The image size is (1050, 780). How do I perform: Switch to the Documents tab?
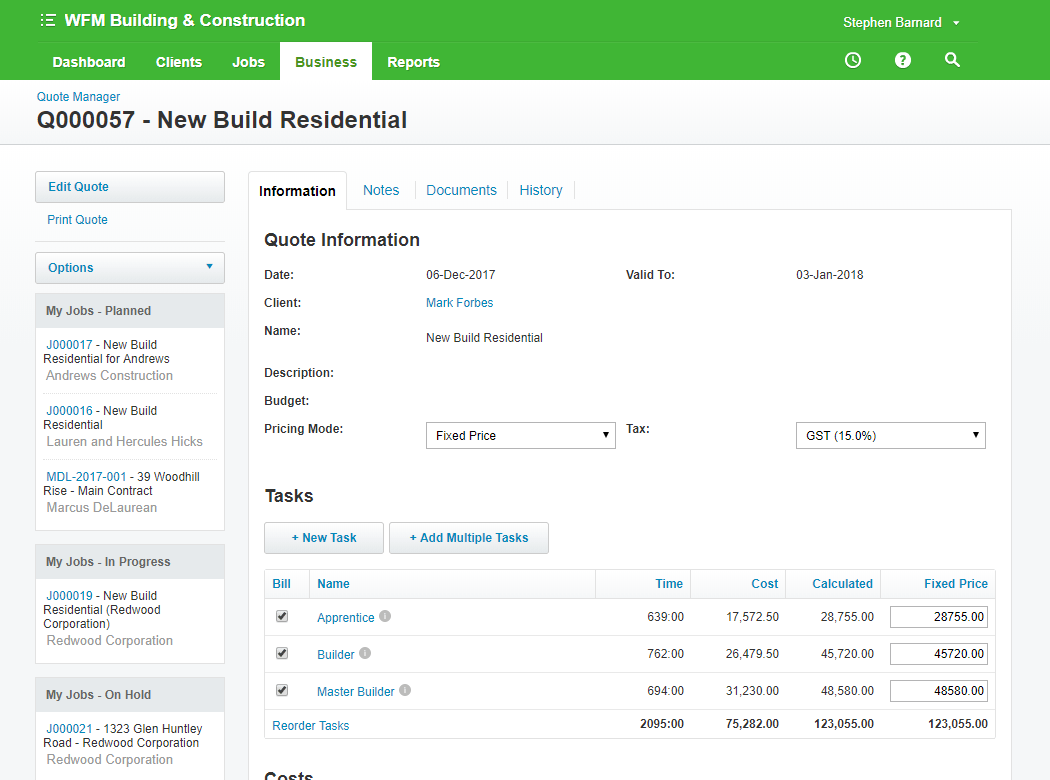461,190
